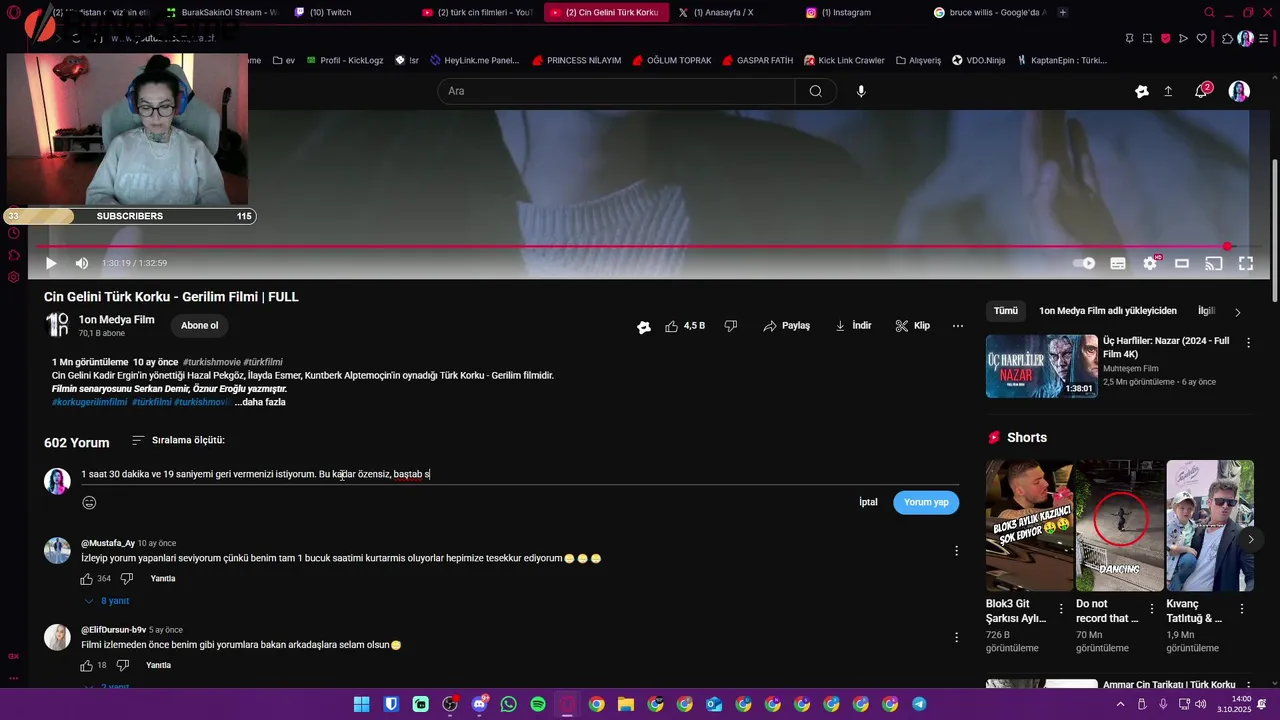Like the comment by @Mustafa_Ay
The image size is (1280, 720).
point(87,579)
